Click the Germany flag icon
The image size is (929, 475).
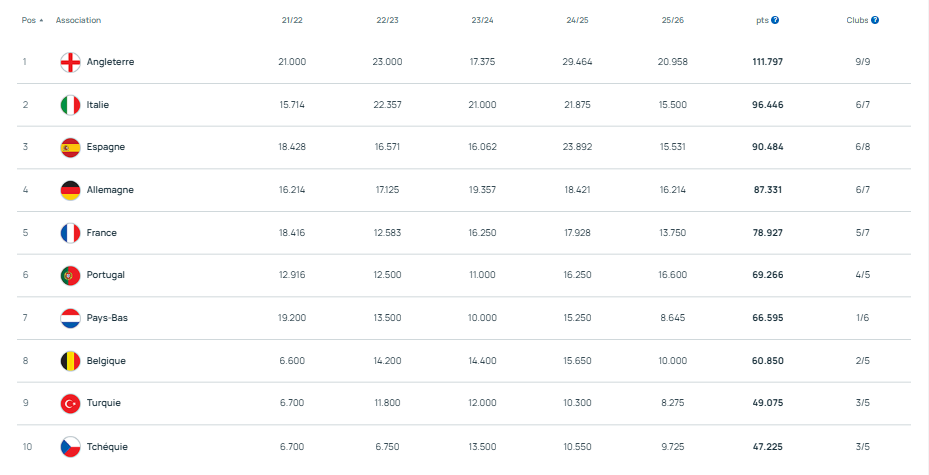pos(70,190)
